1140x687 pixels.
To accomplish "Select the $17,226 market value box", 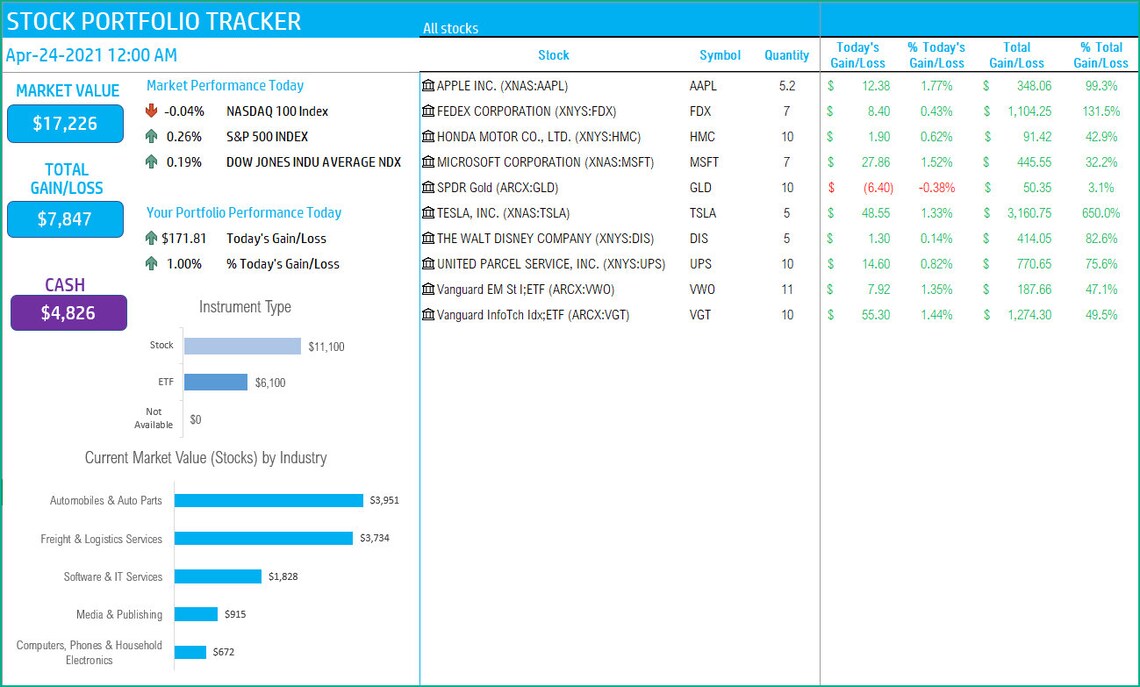I will (x=65, y=124).
